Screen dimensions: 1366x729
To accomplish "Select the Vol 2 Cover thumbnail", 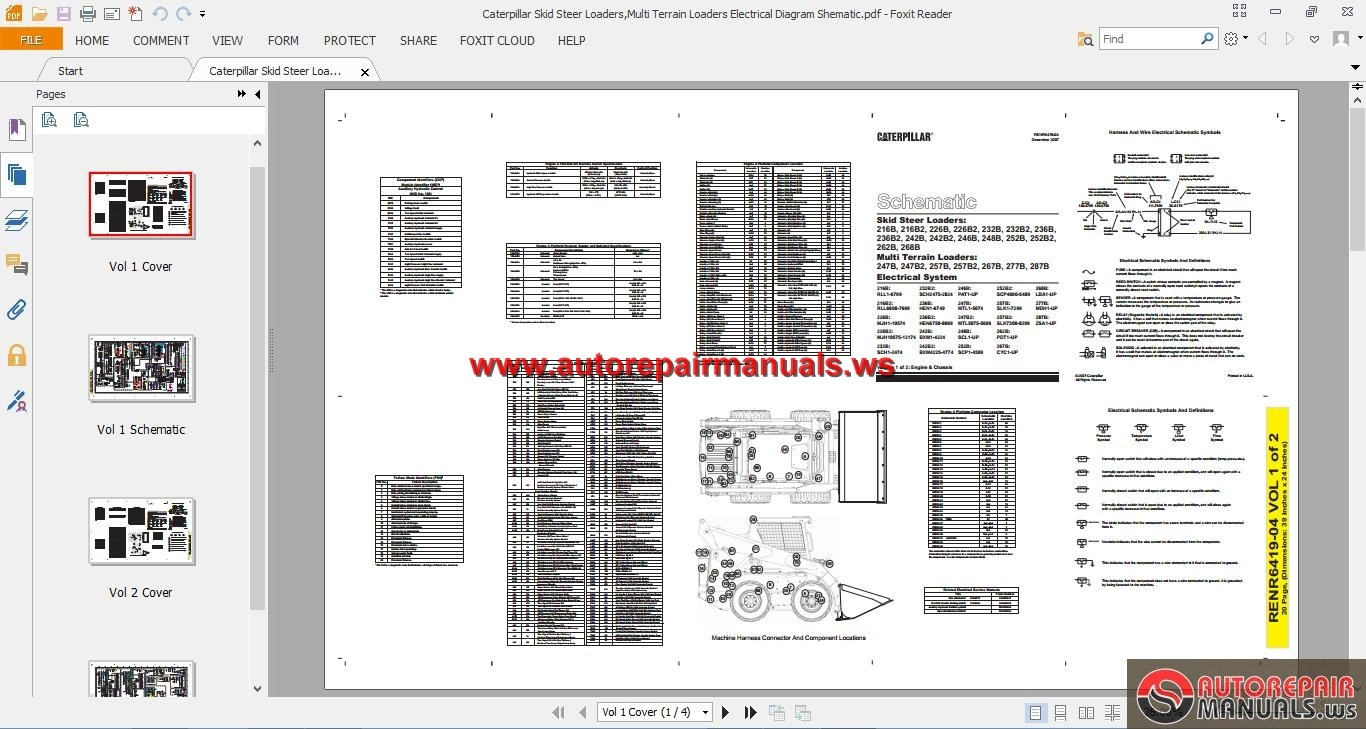I will point(141,531).
